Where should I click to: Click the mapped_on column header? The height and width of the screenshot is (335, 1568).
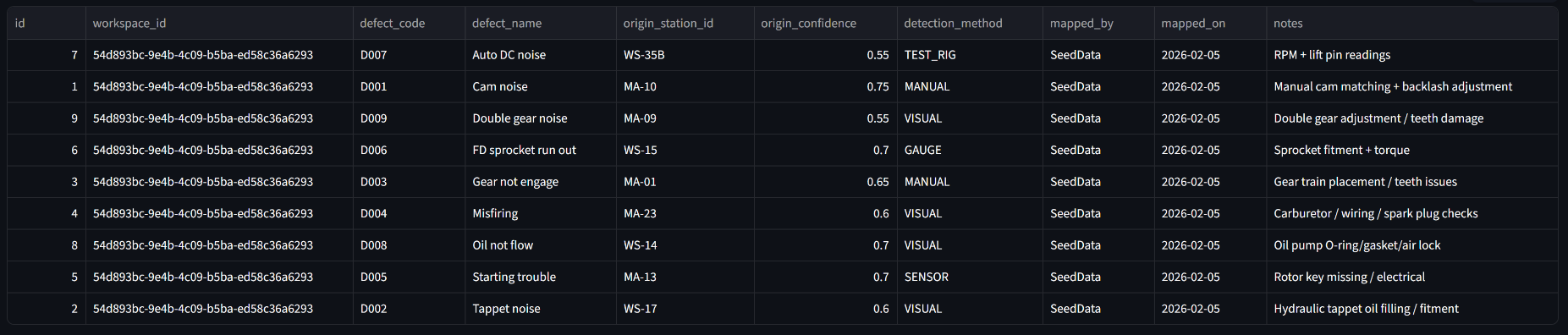pyautogui.click(x=1210, y=24)
